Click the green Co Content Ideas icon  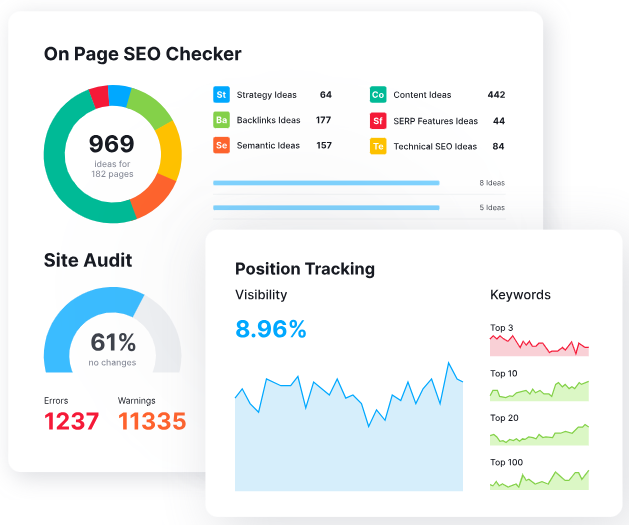[x=378, y=95]
